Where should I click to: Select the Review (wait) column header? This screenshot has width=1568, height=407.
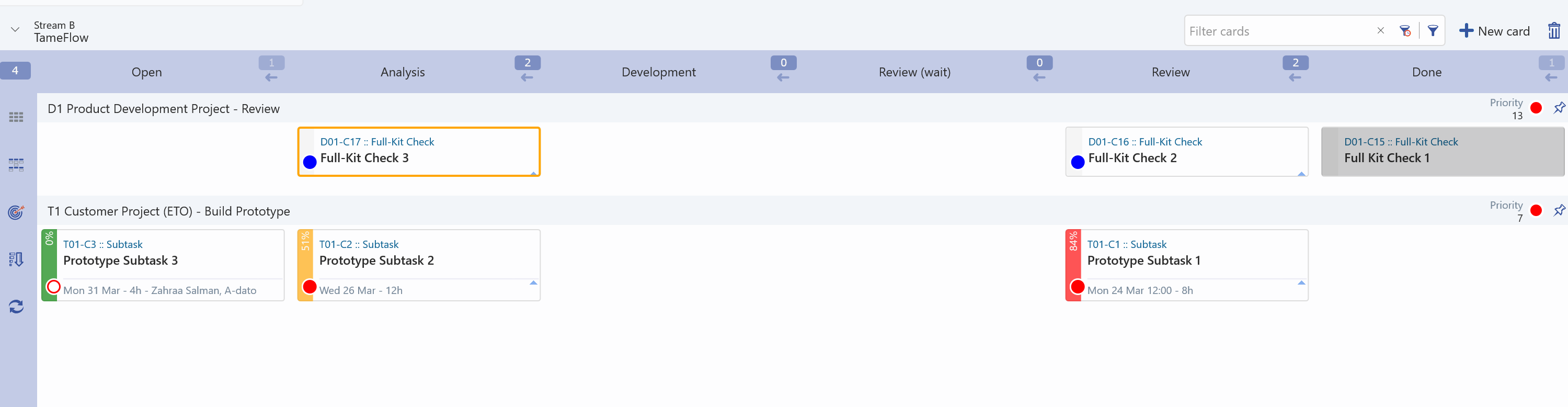coord(914,72)
